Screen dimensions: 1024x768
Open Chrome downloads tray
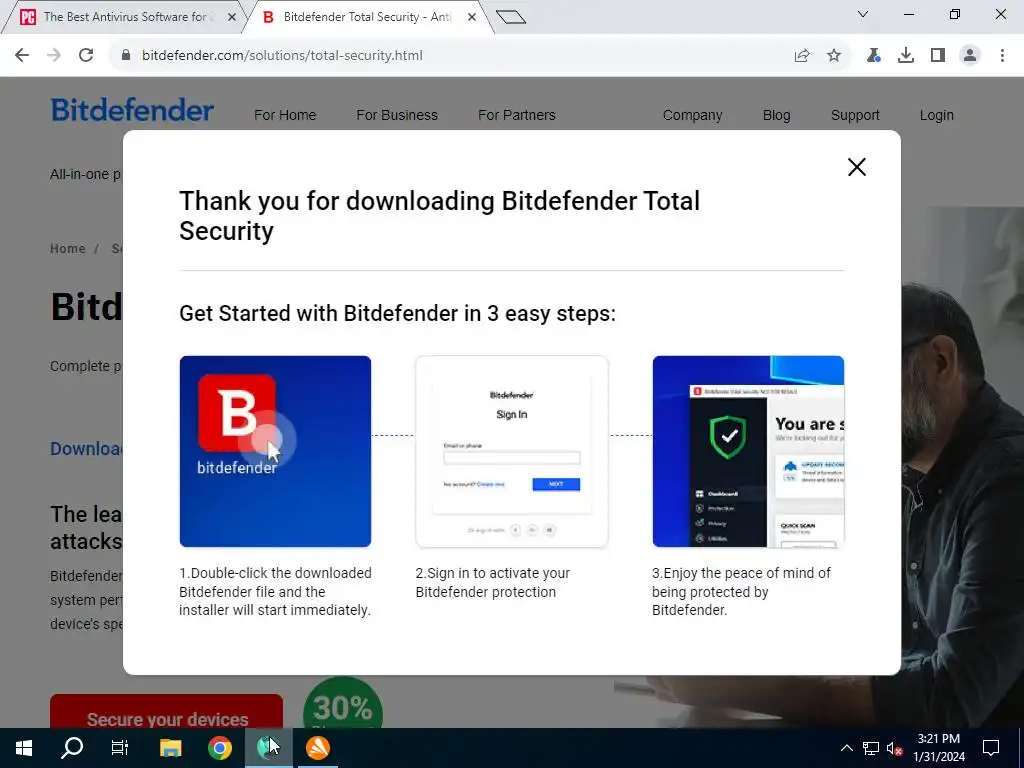(905, 56)
